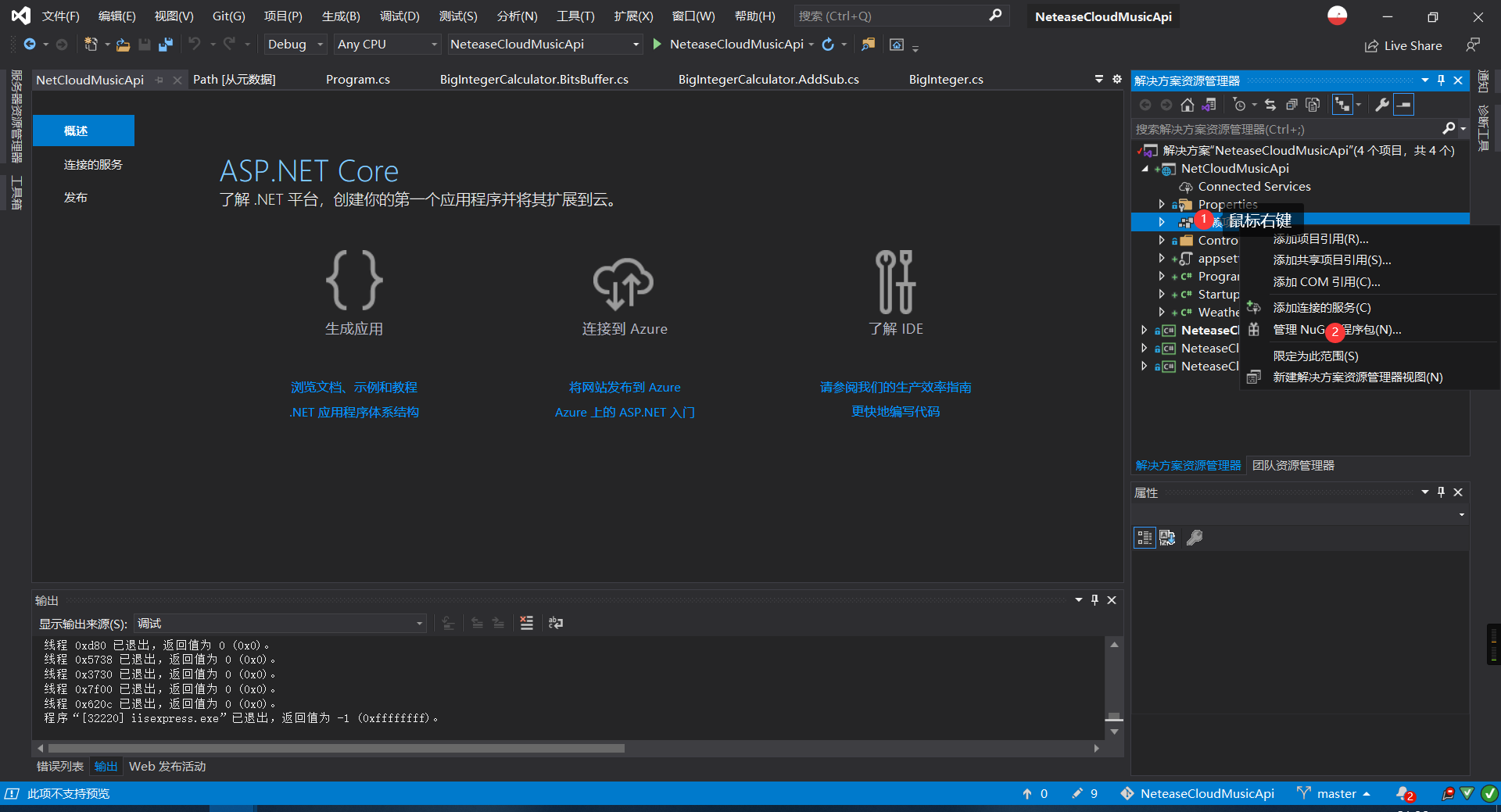The image size is (1501, 812).
Task: Click the sync with active document icon
Action: [x=1270, y=105]
